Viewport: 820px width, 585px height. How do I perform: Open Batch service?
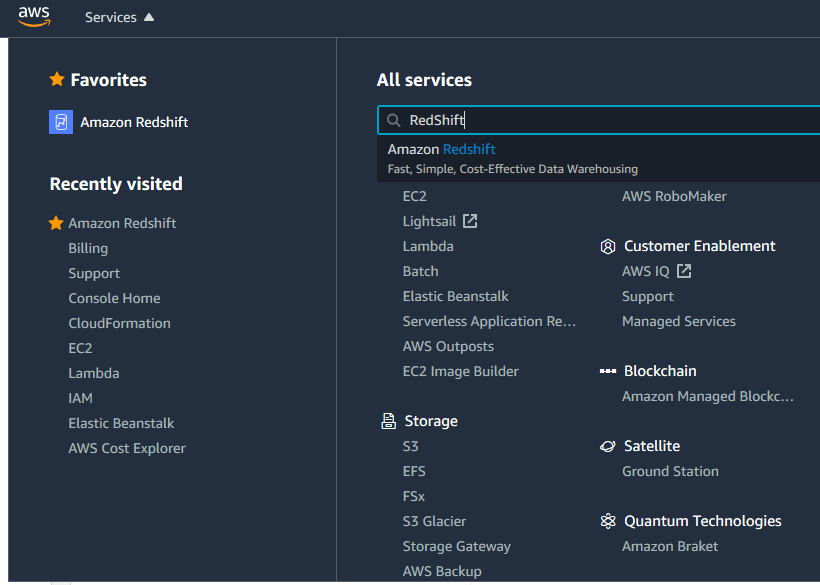coord(420,272)
